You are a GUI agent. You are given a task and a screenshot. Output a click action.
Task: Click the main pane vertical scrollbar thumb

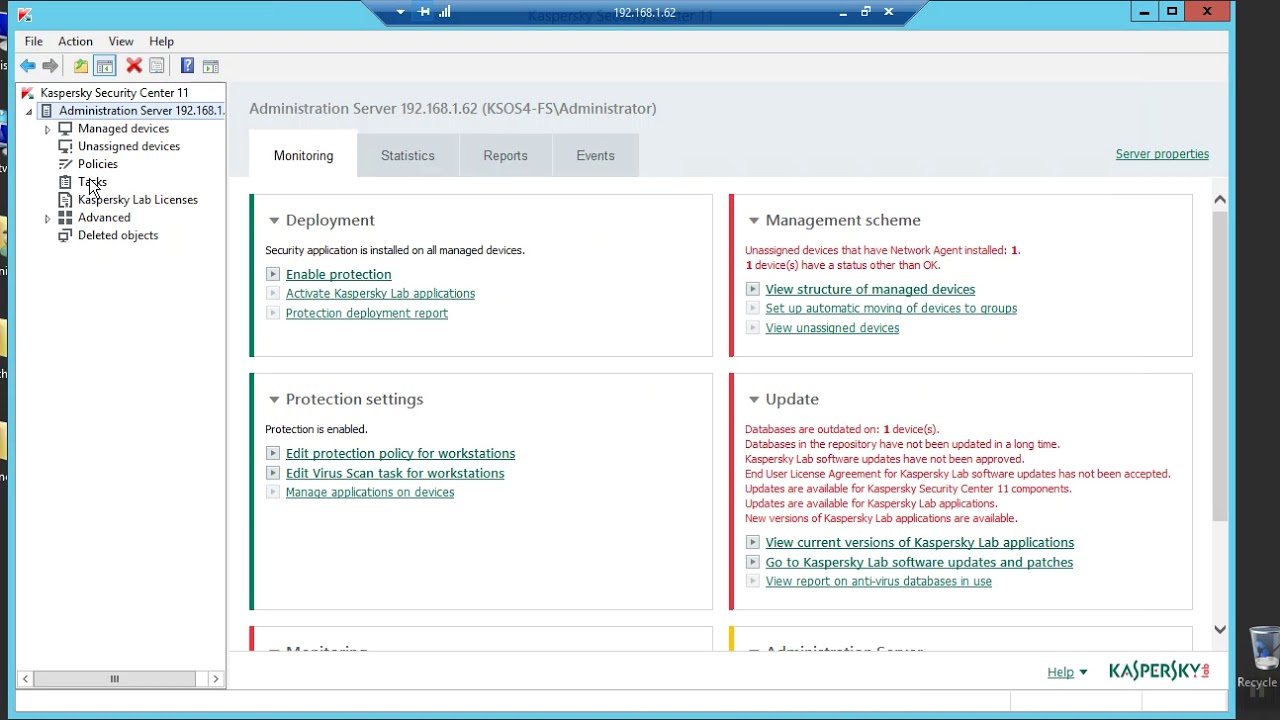1220,365
